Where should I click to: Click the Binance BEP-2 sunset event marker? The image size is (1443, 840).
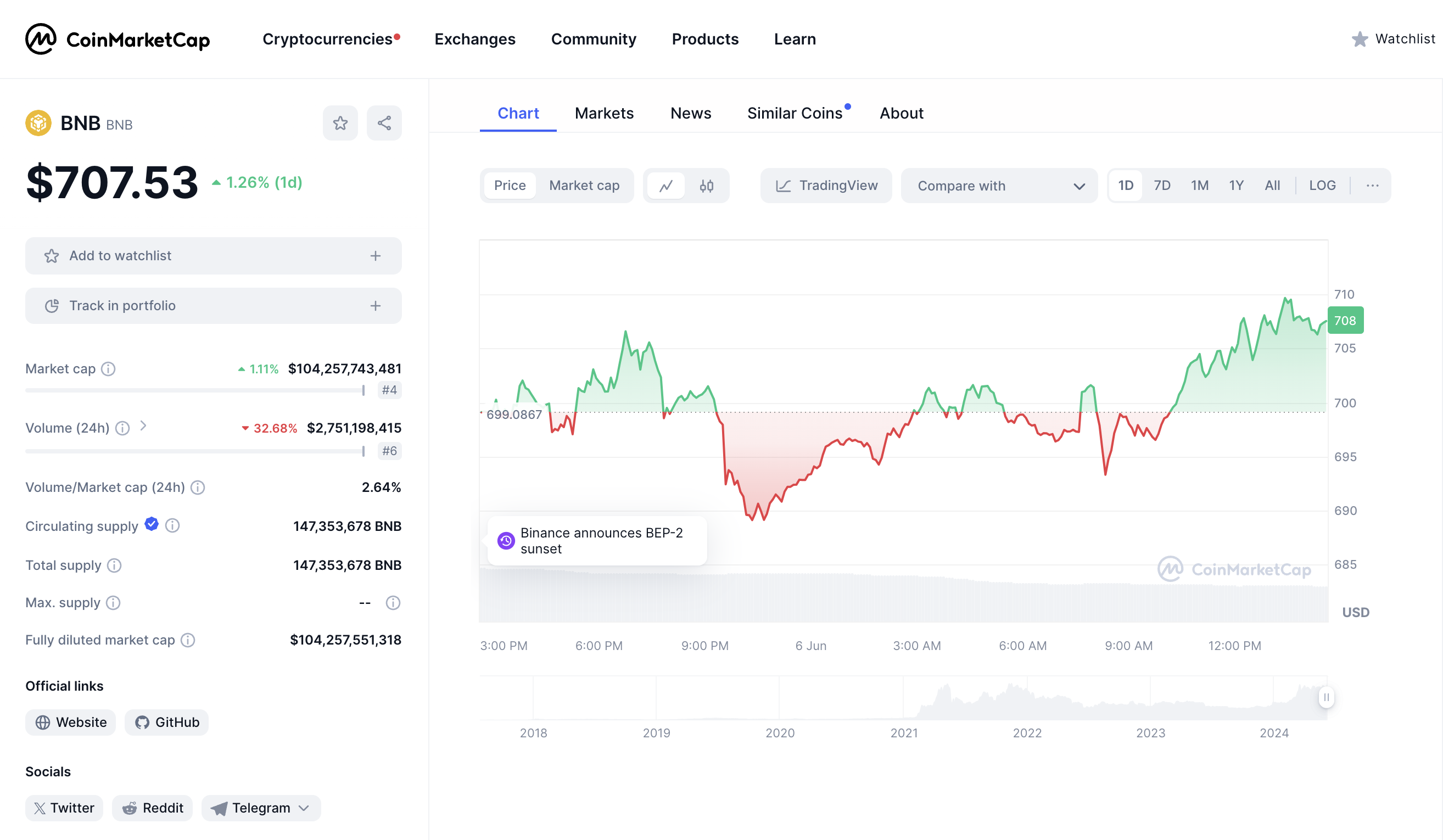pos(506,541)
